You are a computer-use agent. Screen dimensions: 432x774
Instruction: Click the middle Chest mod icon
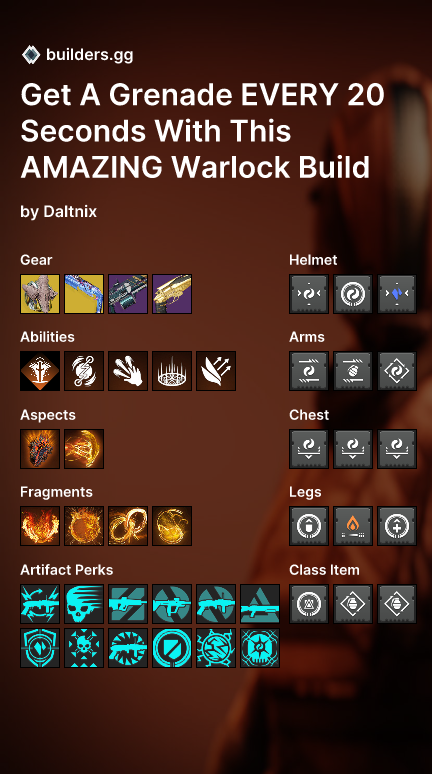click(353, 449)
